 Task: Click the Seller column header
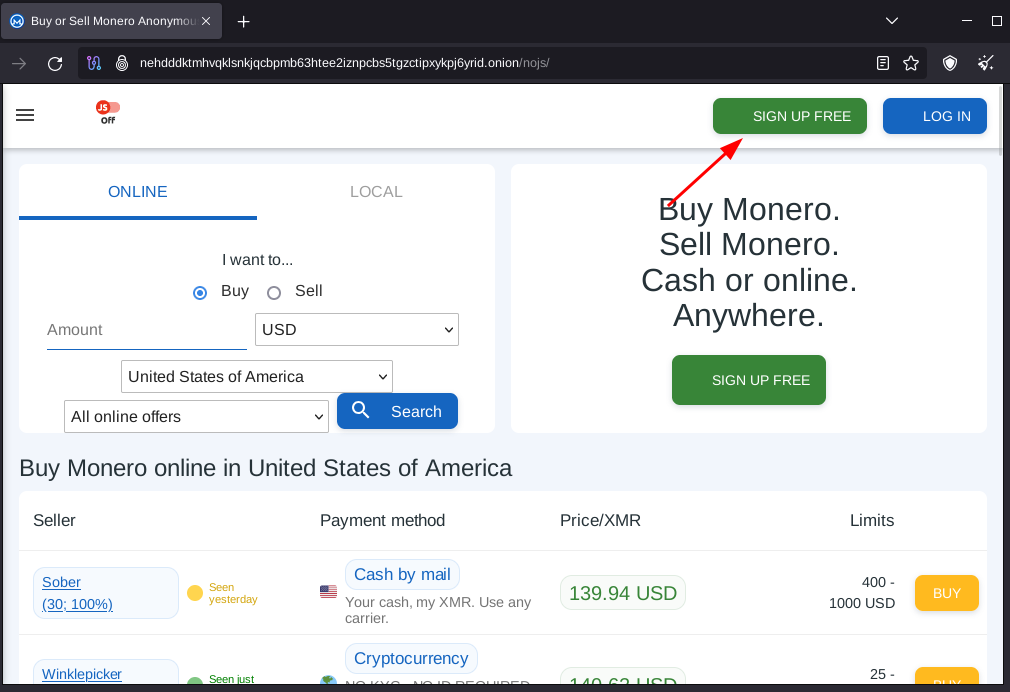54,521
